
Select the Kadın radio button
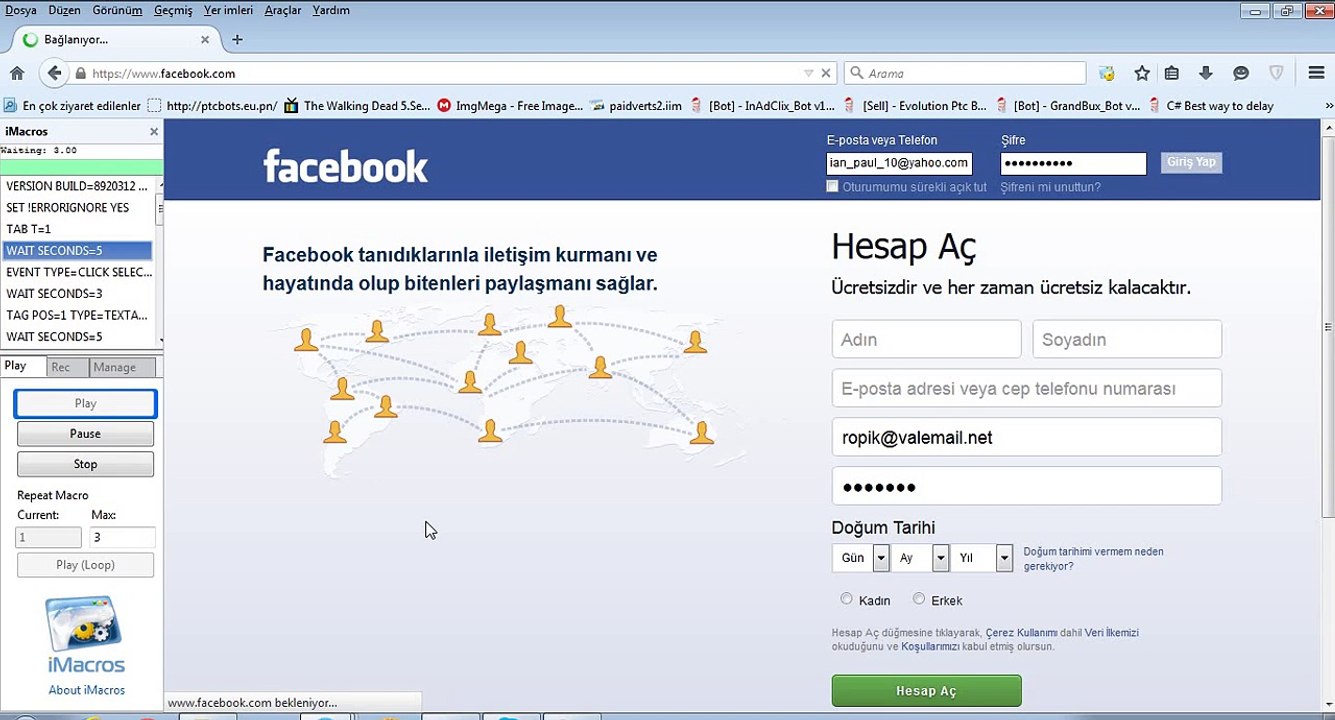click(846, 599)
